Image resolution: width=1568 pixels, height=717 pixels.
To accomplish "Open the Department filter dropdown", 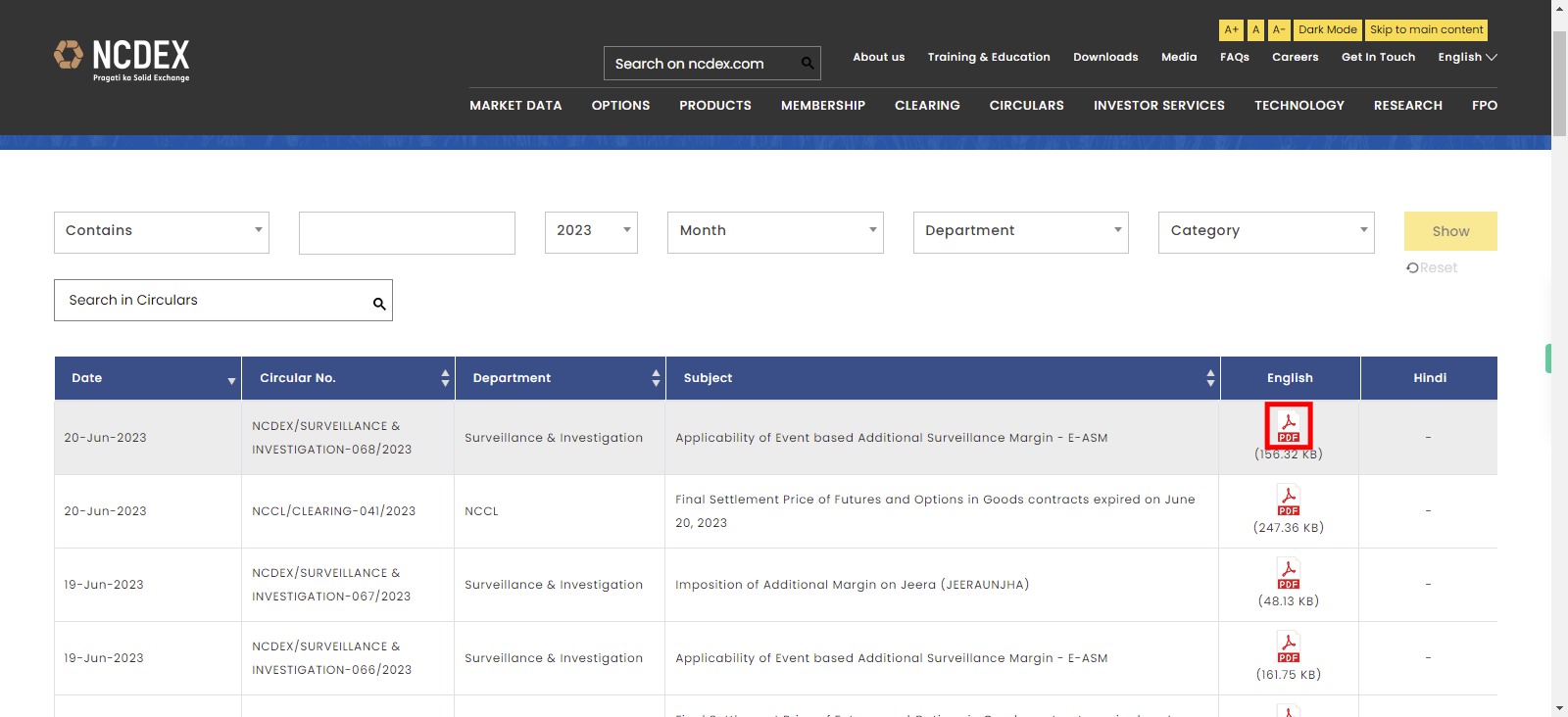I will (1021, 232).
